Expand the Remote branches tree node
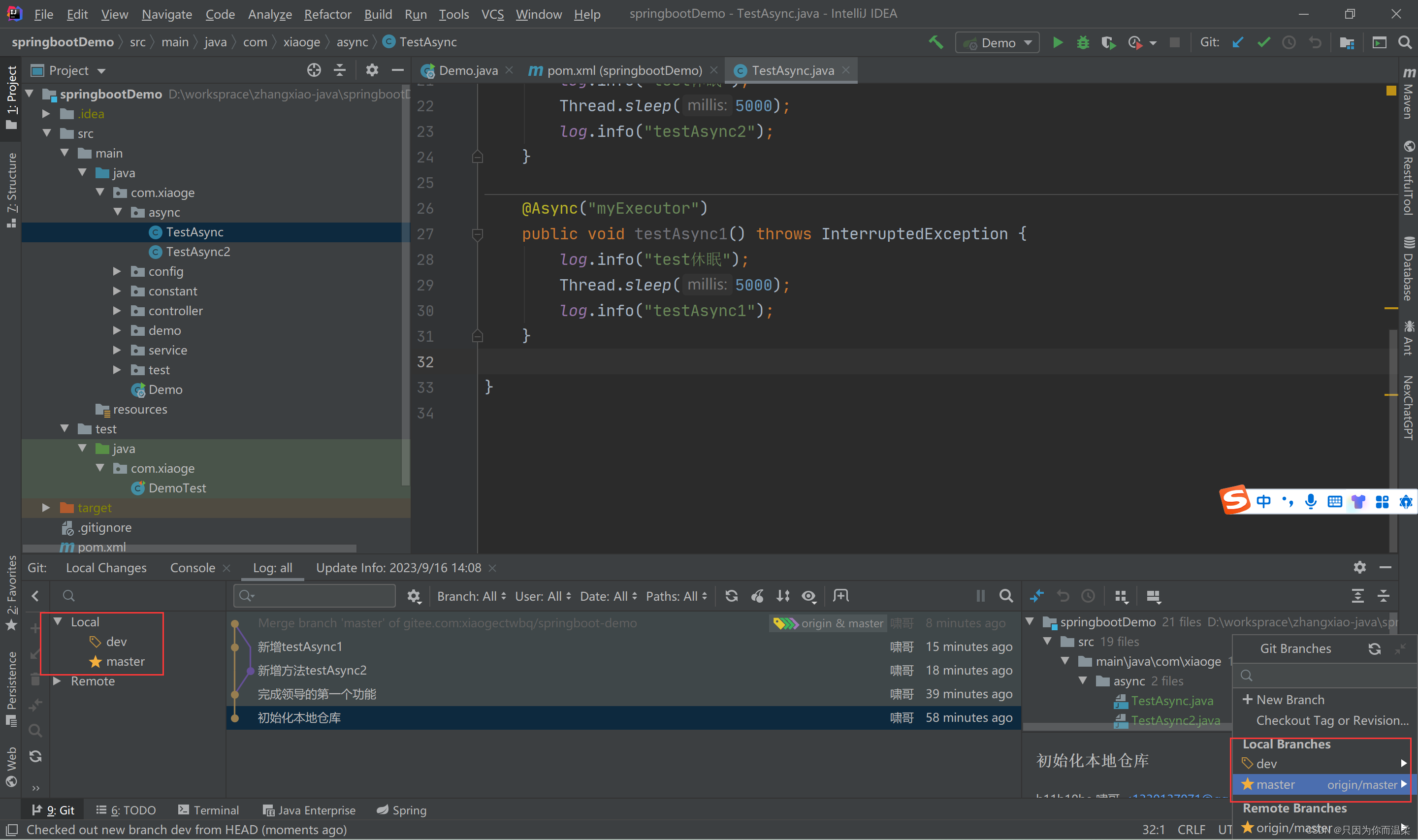The width and height of the screenshot is (1418, 840). coord(57,681)
